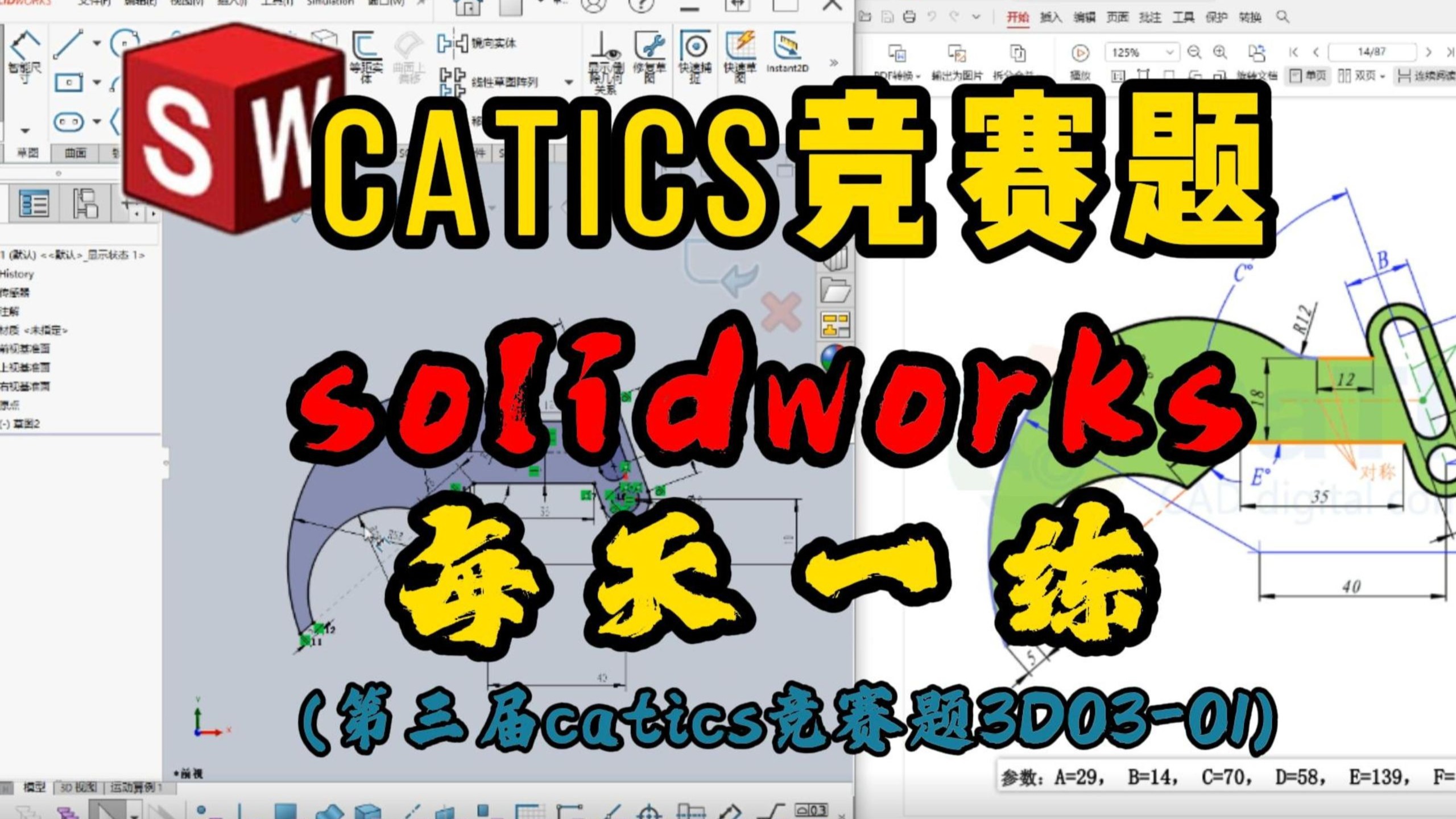1456x819 pixels.
Task: Jump to first page in PDF reader
Action: tap(1293, 52)
